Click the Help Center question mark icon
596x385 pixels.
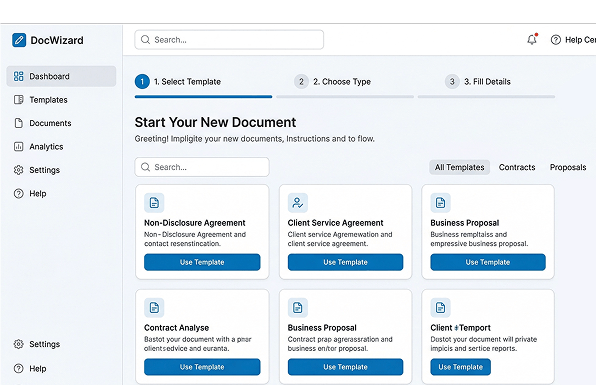click(x=556, y=40)
